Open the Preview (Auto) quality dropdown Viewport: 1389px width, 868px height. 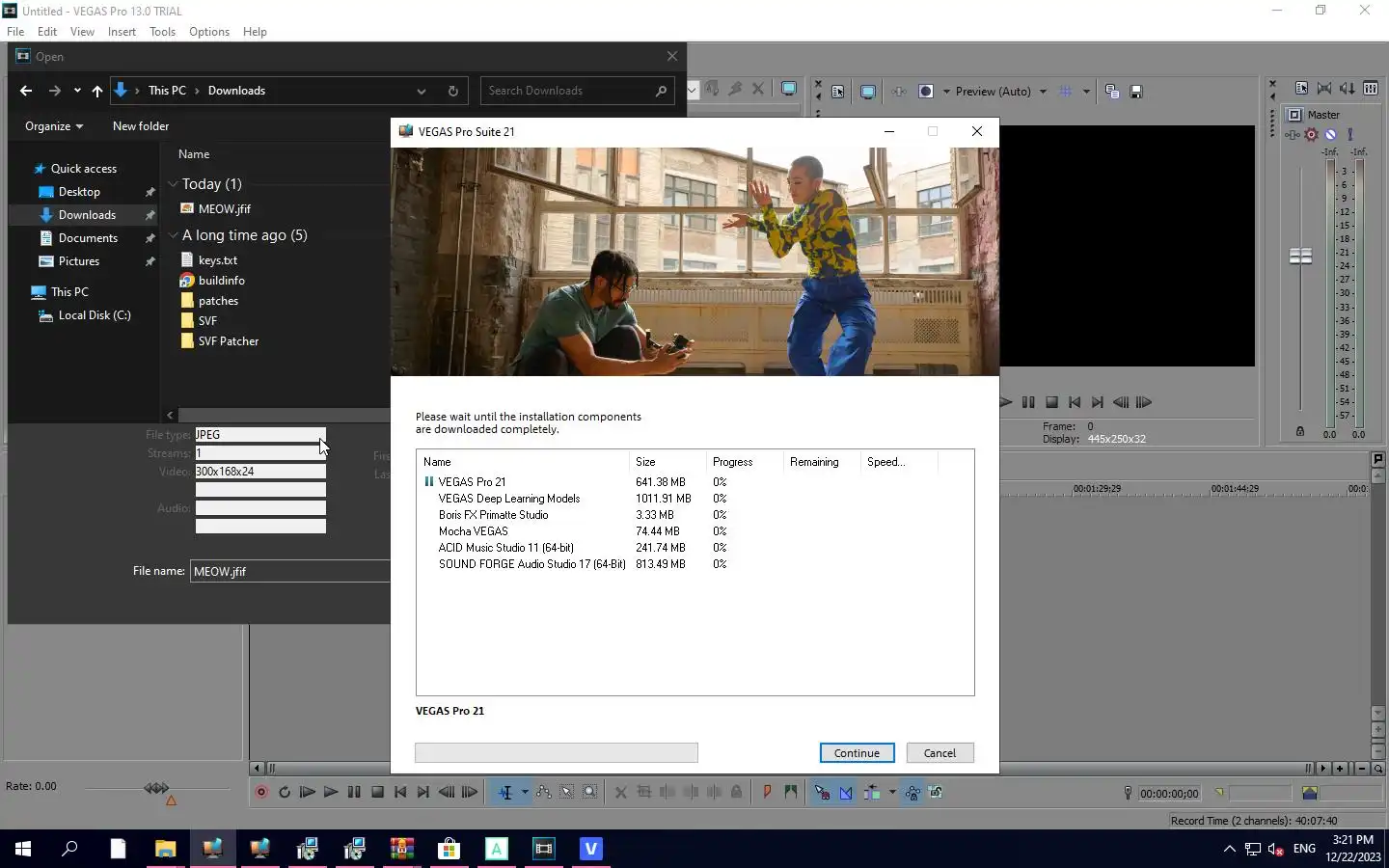click(1043, 92)
